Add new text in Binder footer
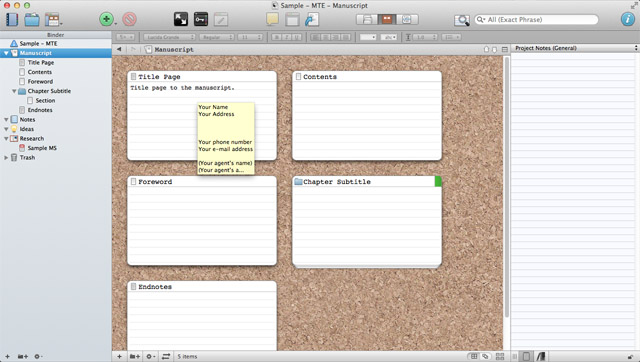Viewport: 640px width, 362px height. coord(7,356)
